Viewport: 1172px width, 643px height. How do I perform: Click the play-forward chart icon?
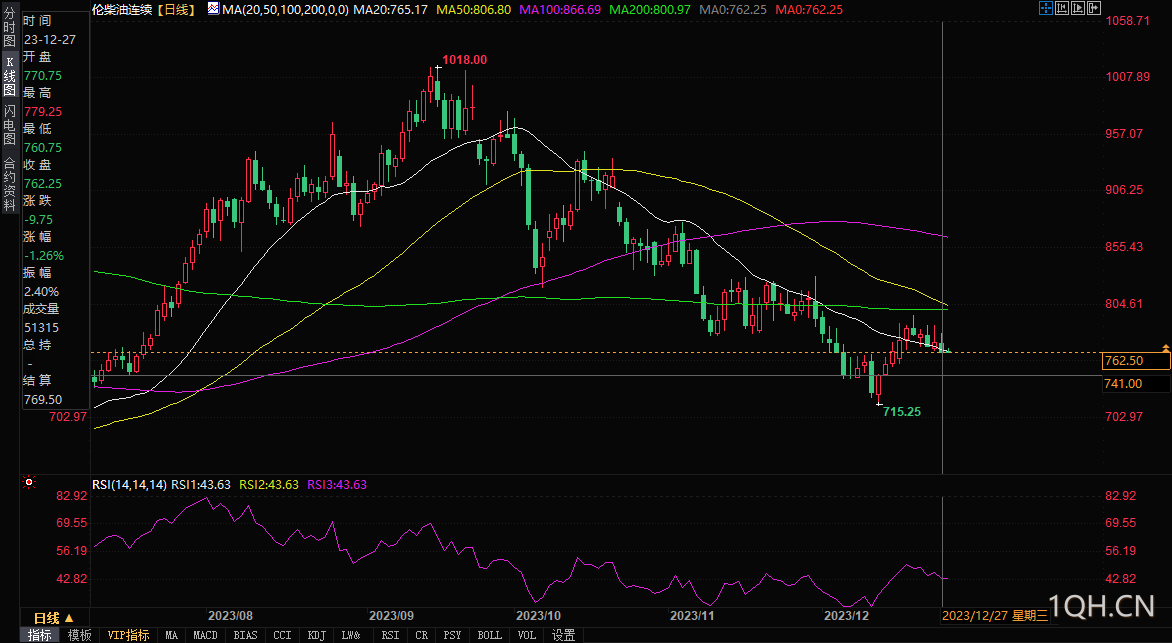(x=1078, y=8)
